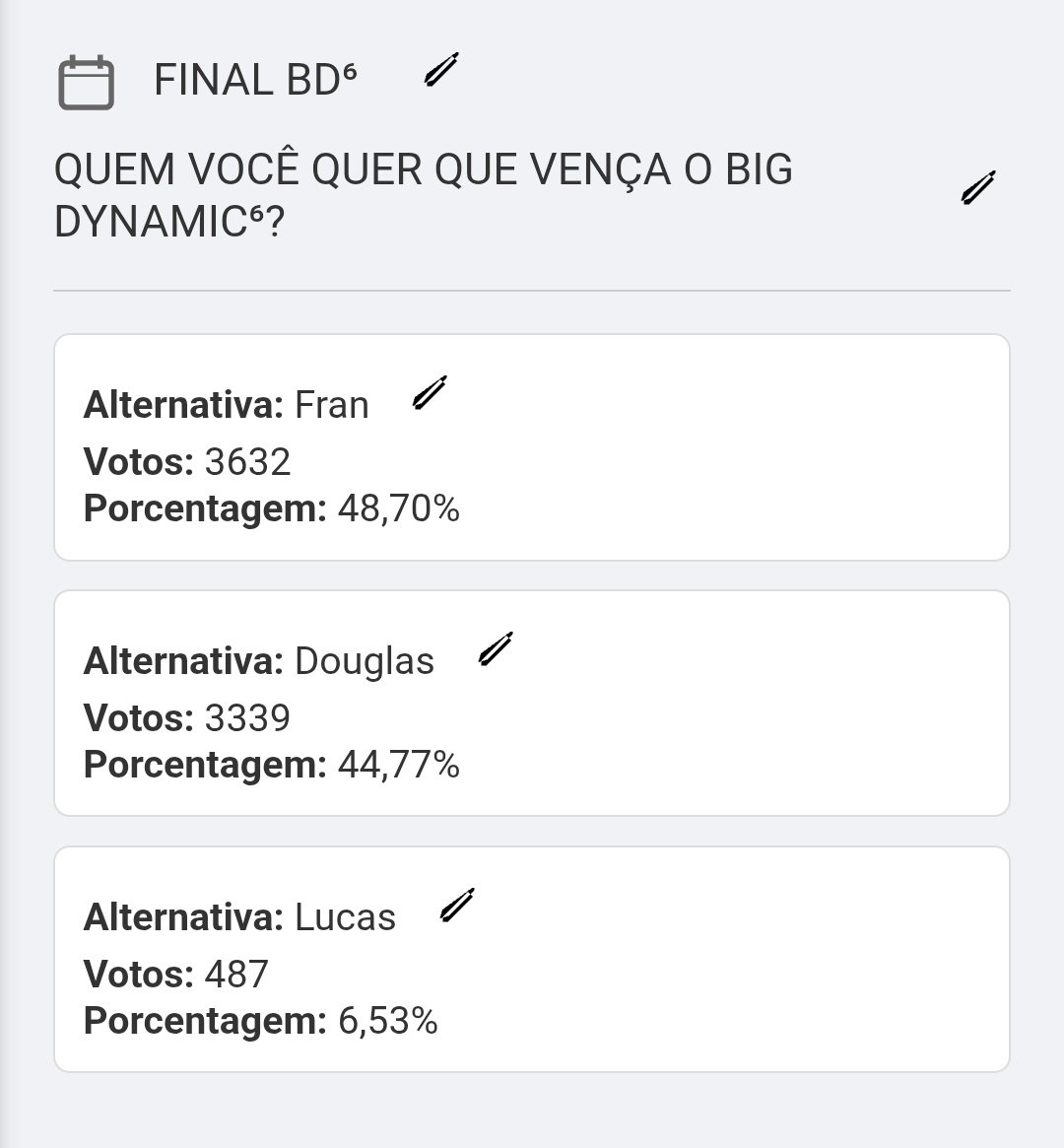This screenshot has height=1148, width=1064.
Task: Edit the FINAL BD⁶ title with pencil icon
Action: coord(442,70)
